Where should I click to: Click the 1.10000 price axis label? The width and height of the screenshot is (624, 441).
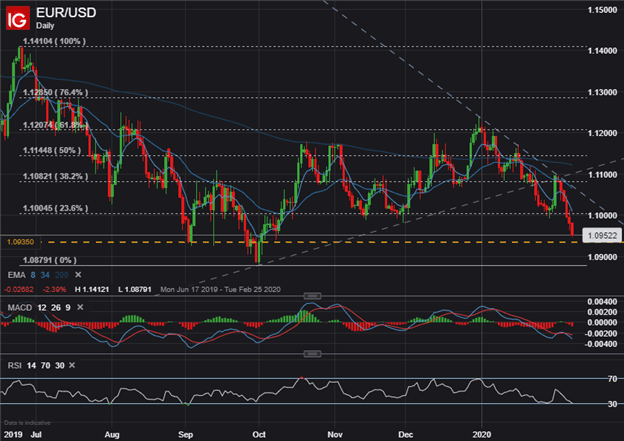602,215
